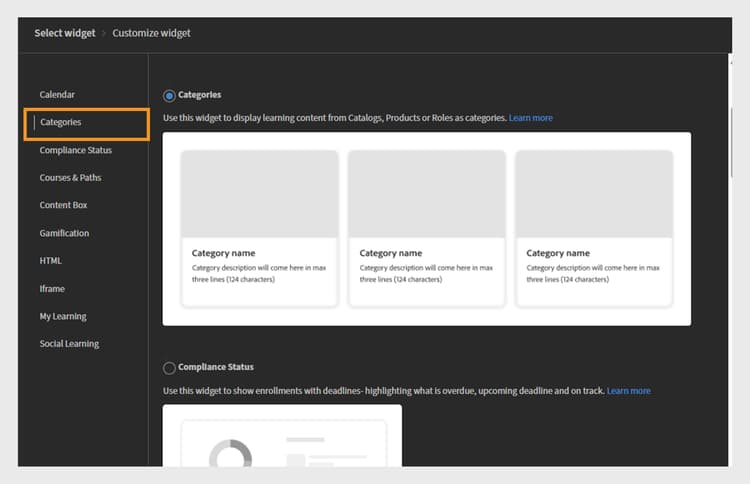Image resolution: width=750 pixels, height=484 pixels.
Task: Choose the Iframe widget option
Action: [52, 288]
